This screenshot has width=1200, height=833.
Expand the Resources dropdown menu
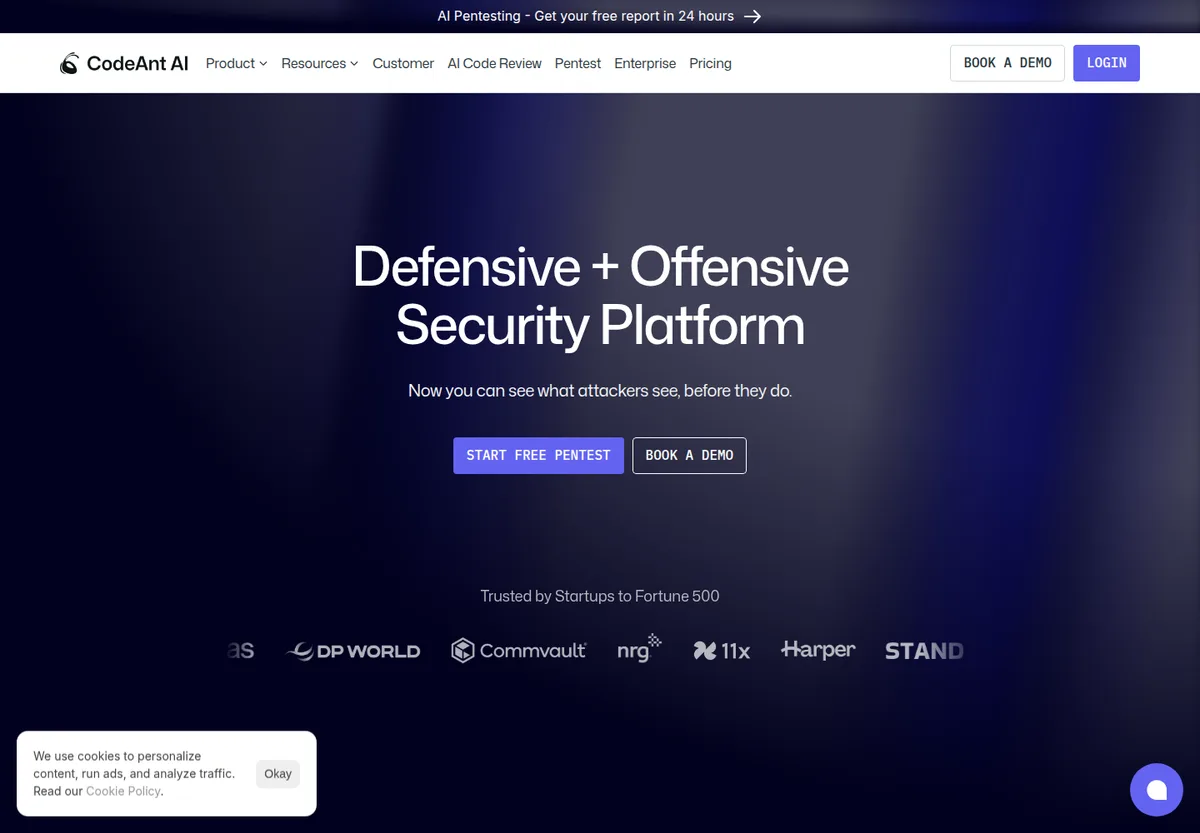pyautogui.click(x=319, y=63)
